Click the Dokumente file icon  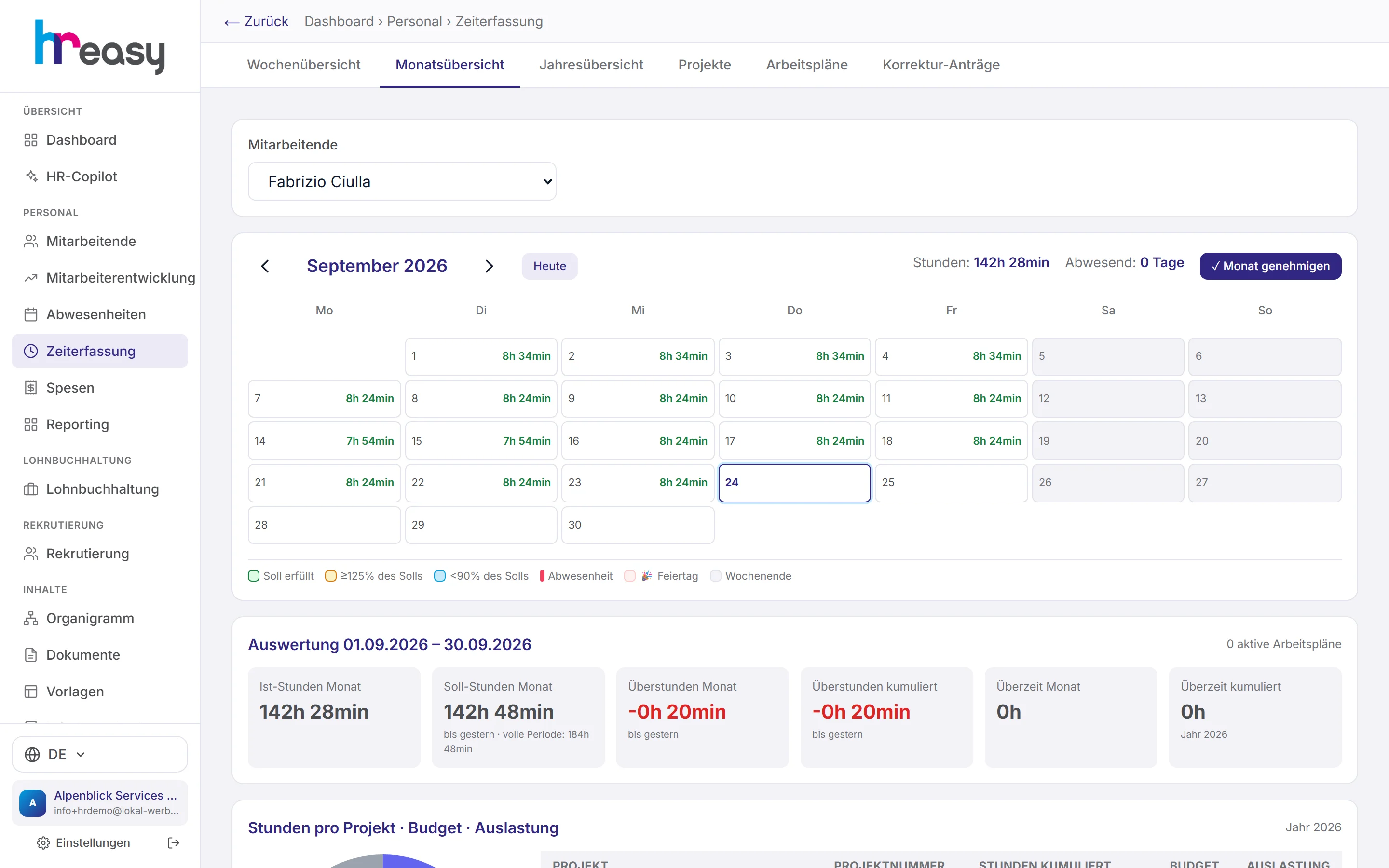pos(31,655)
